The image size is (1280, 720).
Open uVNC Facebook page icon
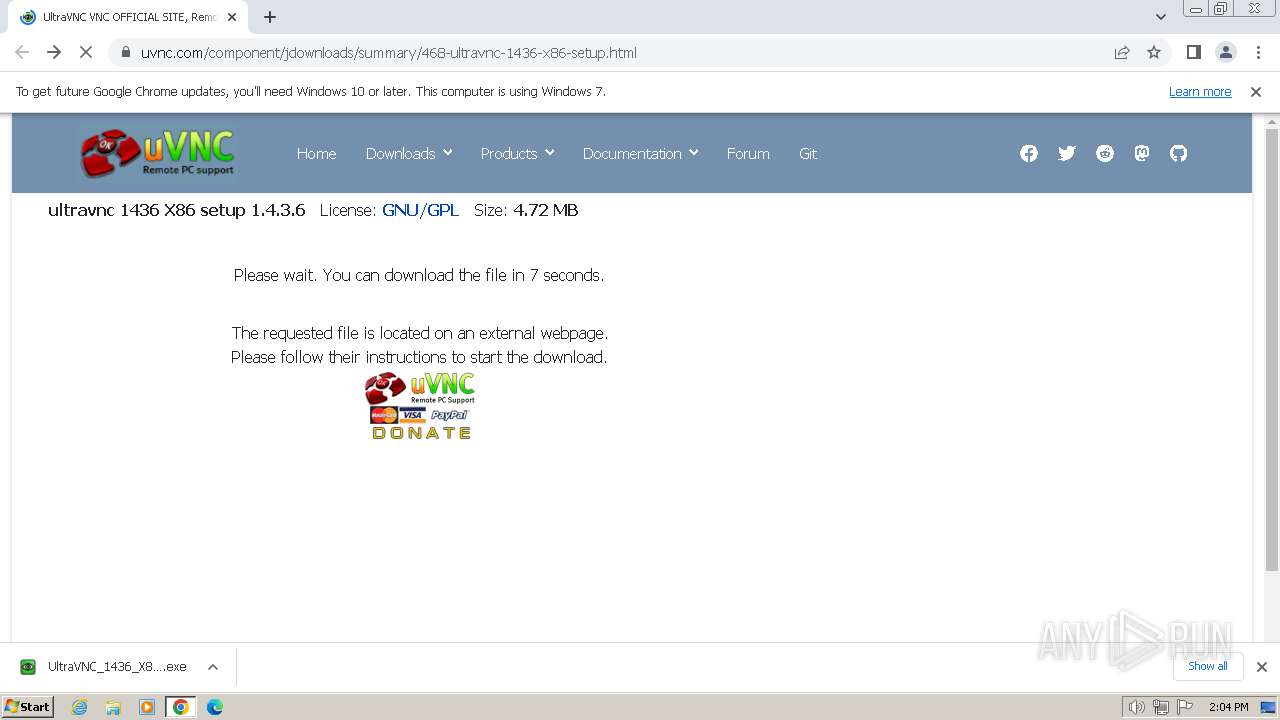tap(1029, 153)
